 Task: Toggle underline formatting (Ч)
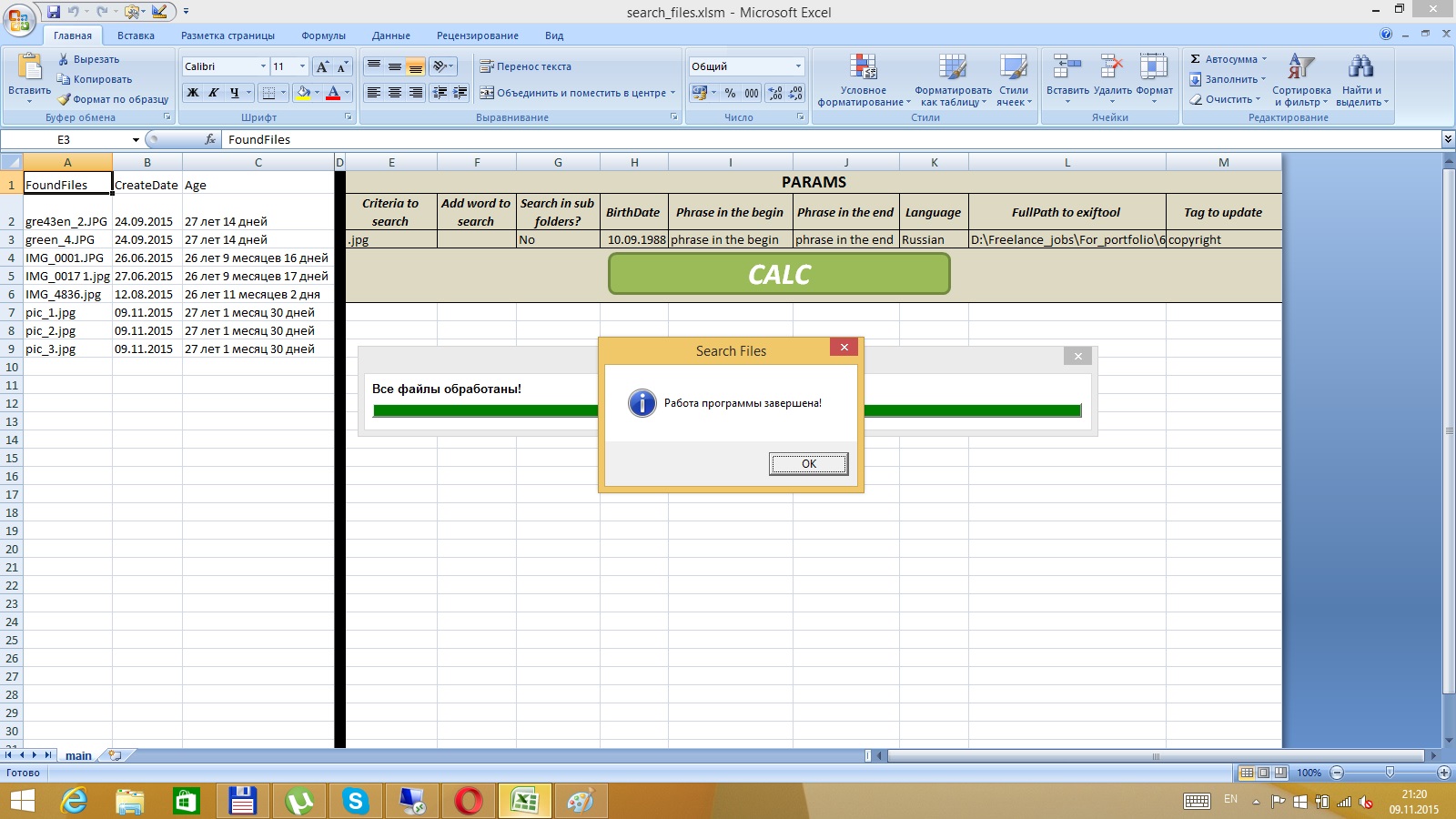point(235,93)
